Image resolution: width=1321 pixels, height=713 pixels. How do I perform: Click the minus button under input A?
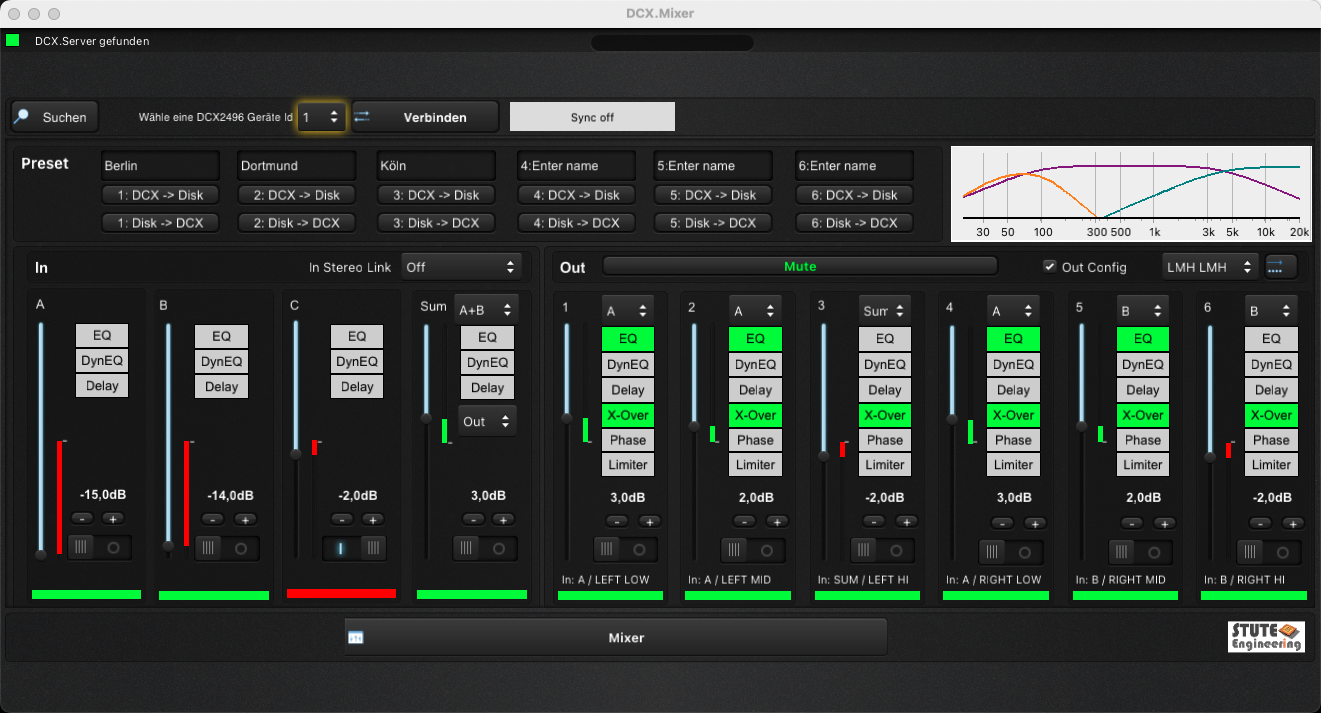pos(83,518)
